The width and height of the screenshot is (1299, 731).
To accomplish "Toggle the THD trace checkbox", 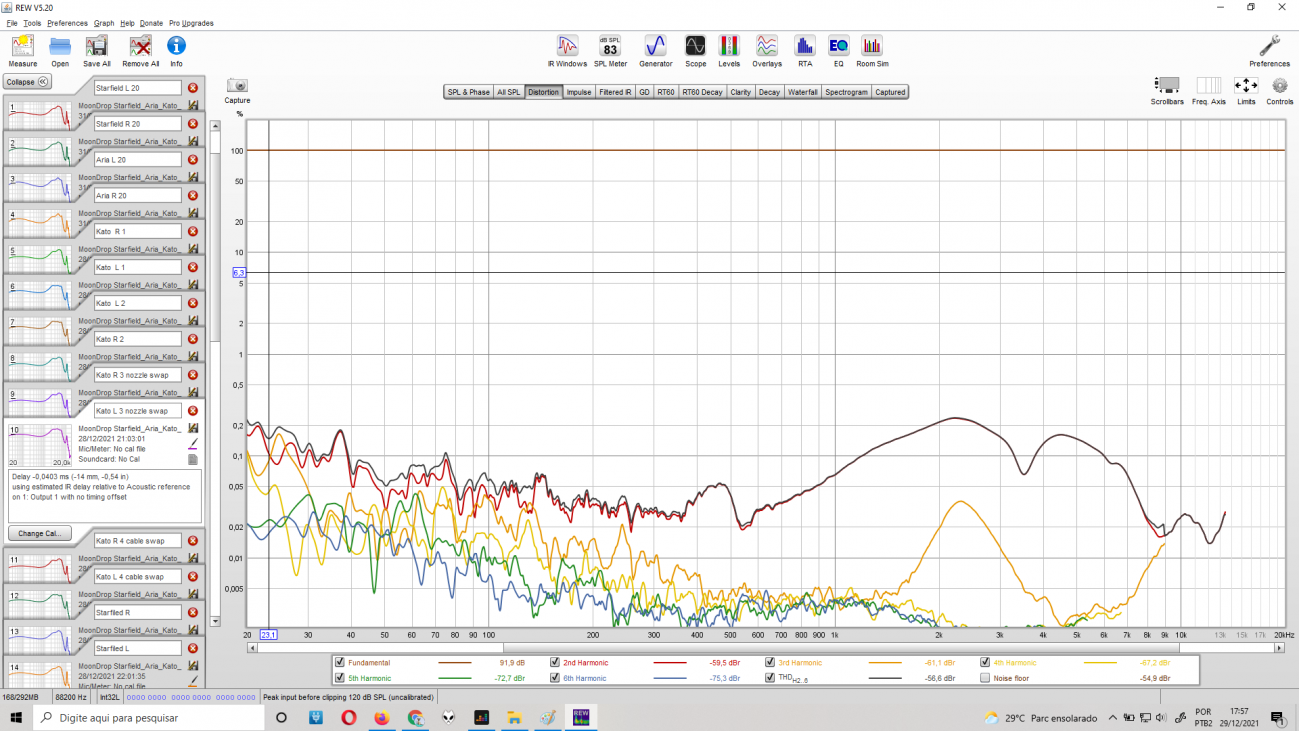I will (x=770, y=678).
